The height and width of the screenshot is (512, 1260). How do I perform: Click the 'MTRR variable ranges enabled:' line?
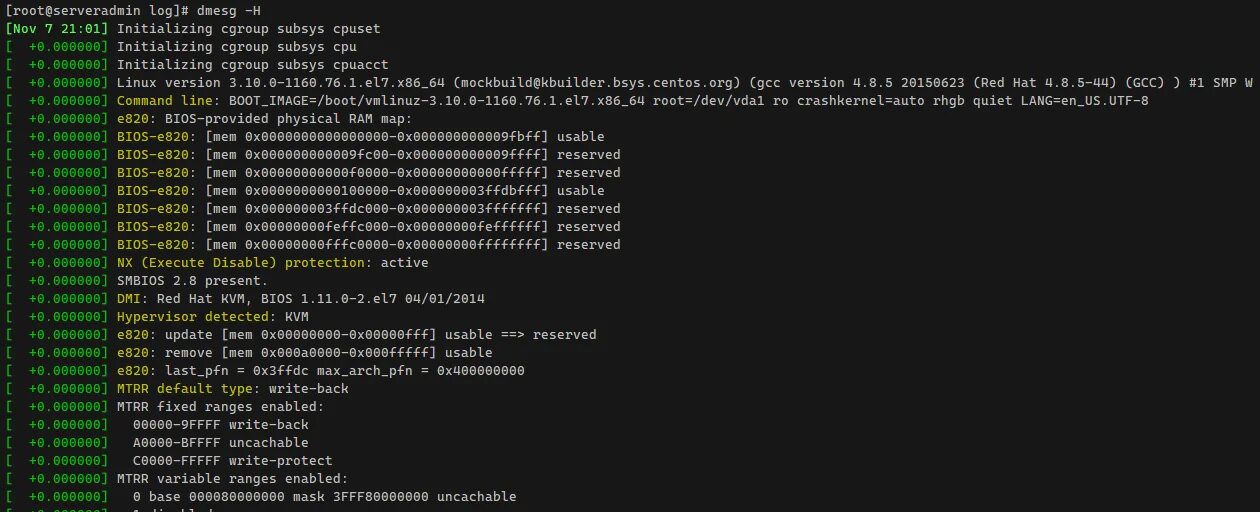click(x=232, y=478)
